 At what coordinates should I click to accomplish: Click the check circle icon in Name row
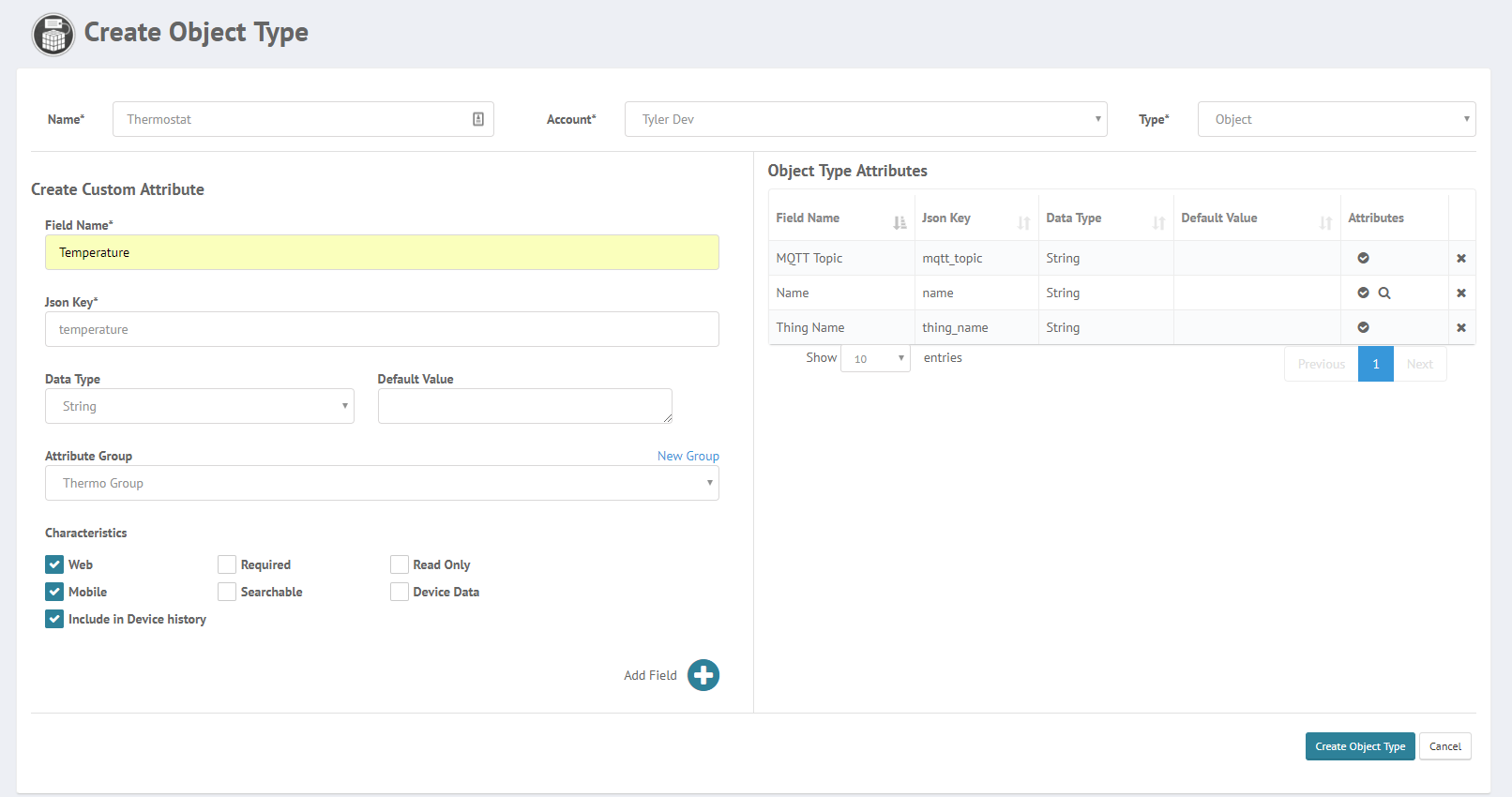pyautogui.click(x=1363, y=293)
